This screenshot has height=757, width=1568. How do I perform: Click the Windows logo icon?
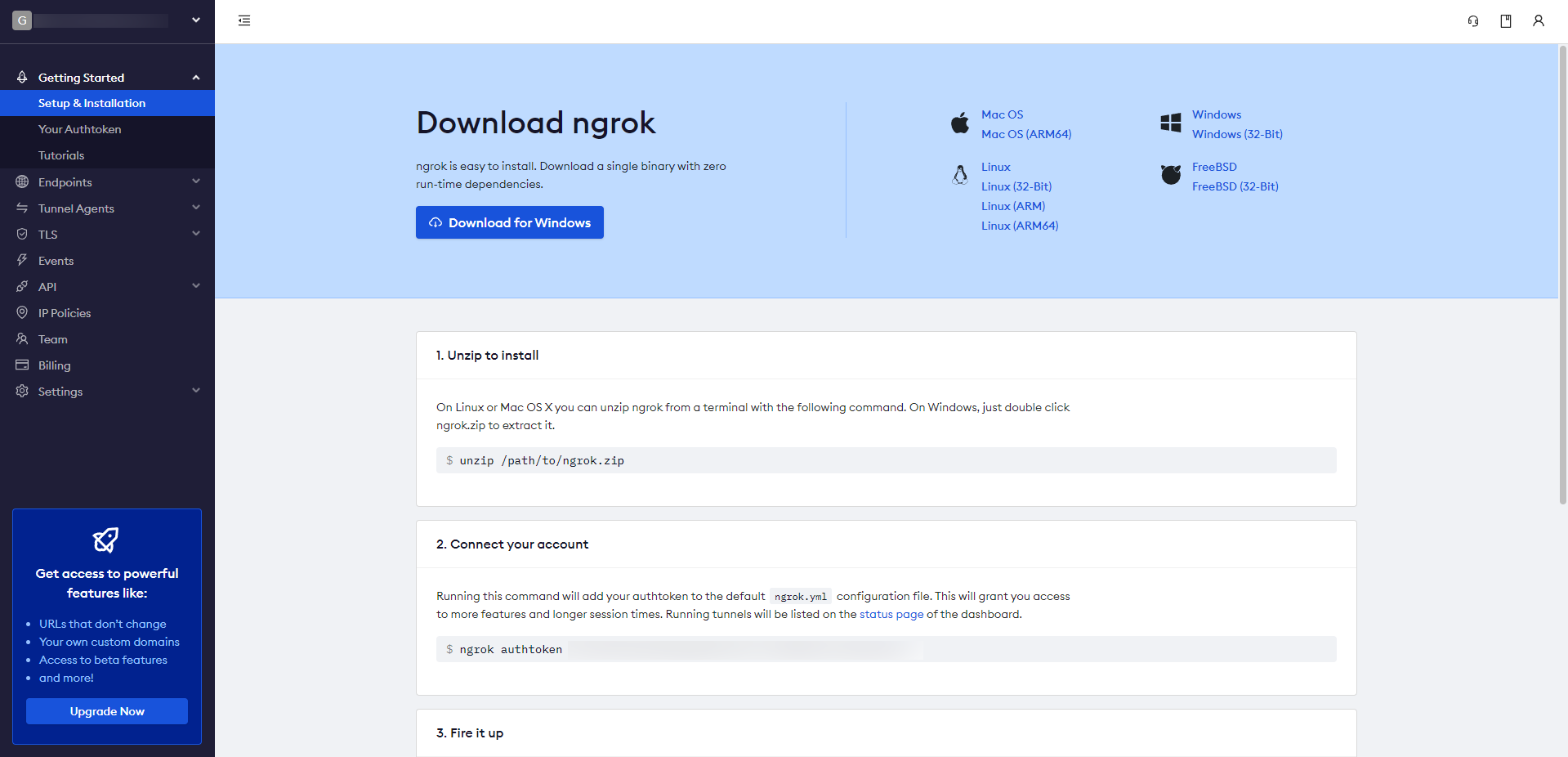(1171, 123)
